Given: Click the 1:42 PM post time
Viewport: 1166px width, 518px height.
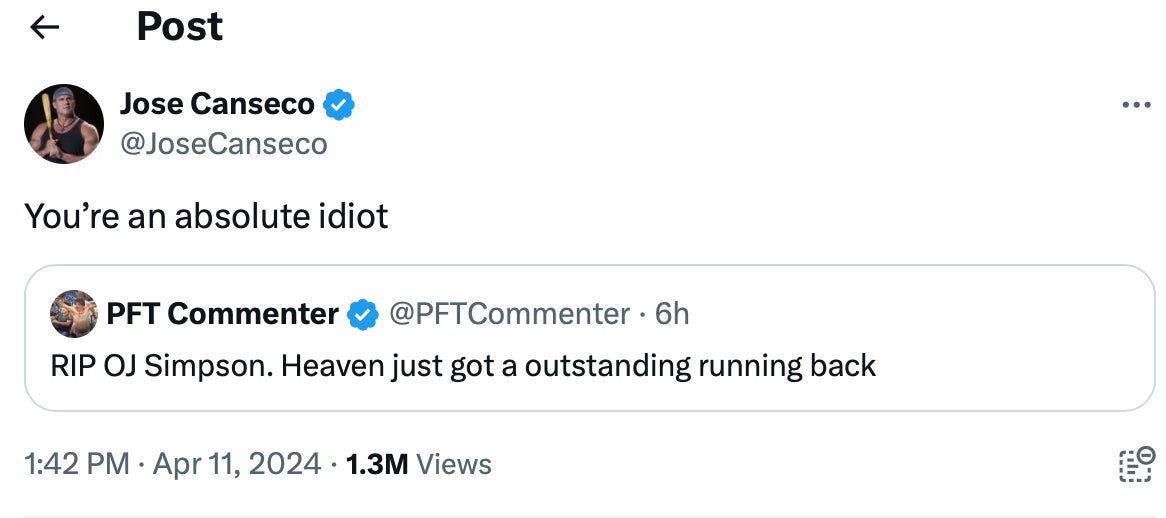Looking at the screenshot, I should 77,464.
